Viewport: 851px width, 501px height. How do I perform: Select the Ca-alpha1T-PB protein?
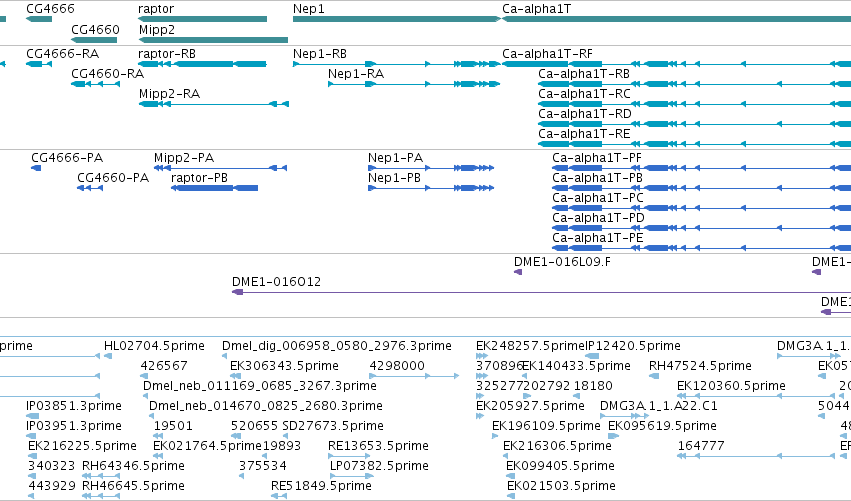[x=701, y=188]
